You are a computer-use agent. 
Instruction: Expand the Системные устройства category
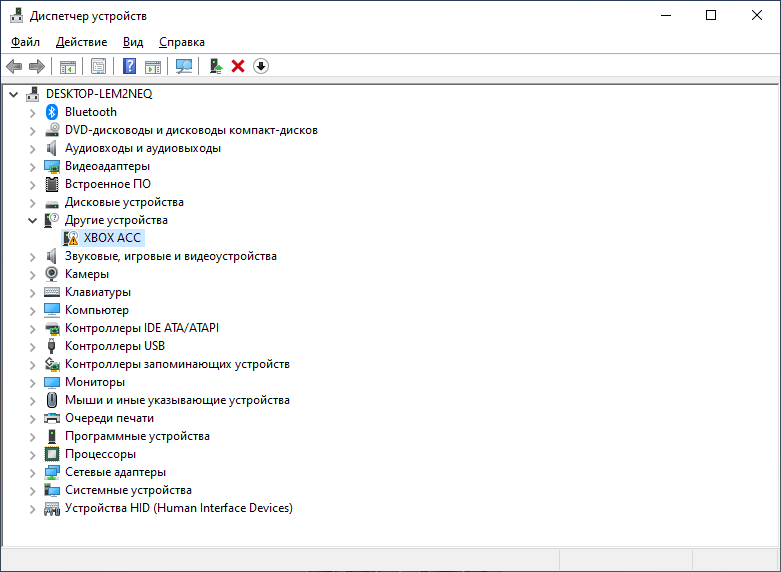(x=33, y=491)
